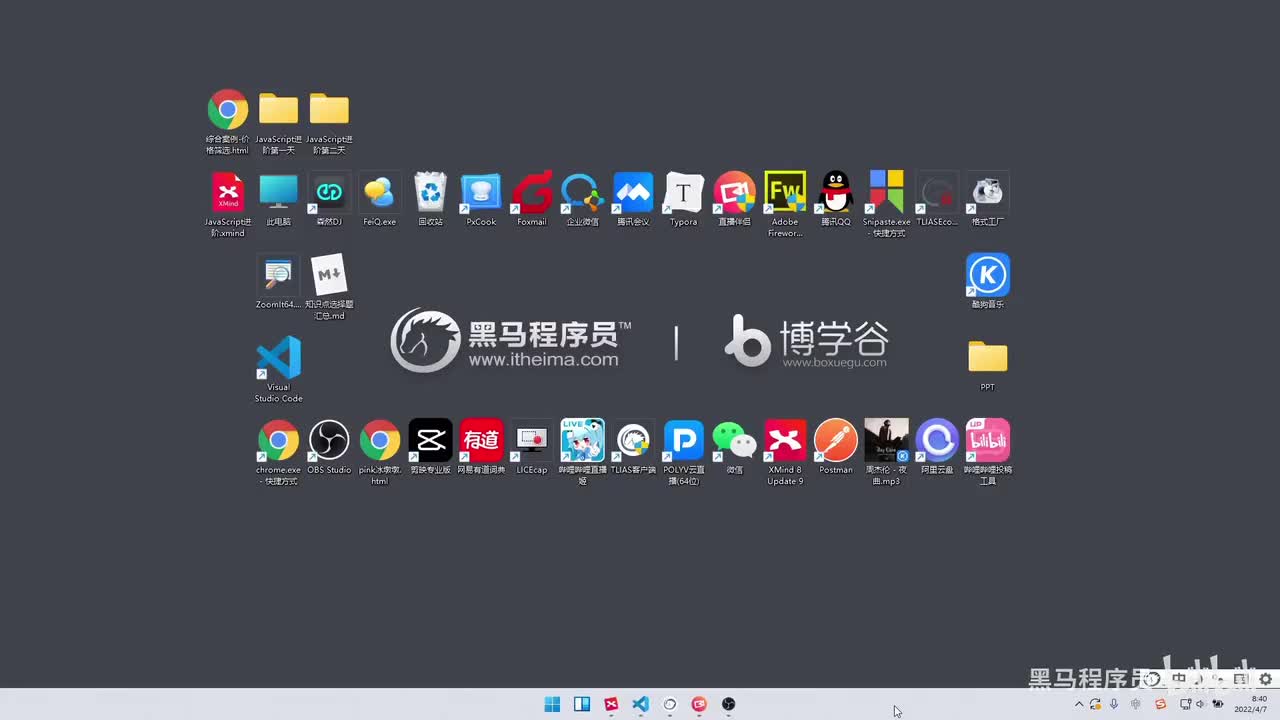Open the network status tray icon
Image resolution: width=1280 pixels, height=720 pixels.
(x=1187, y=704)
